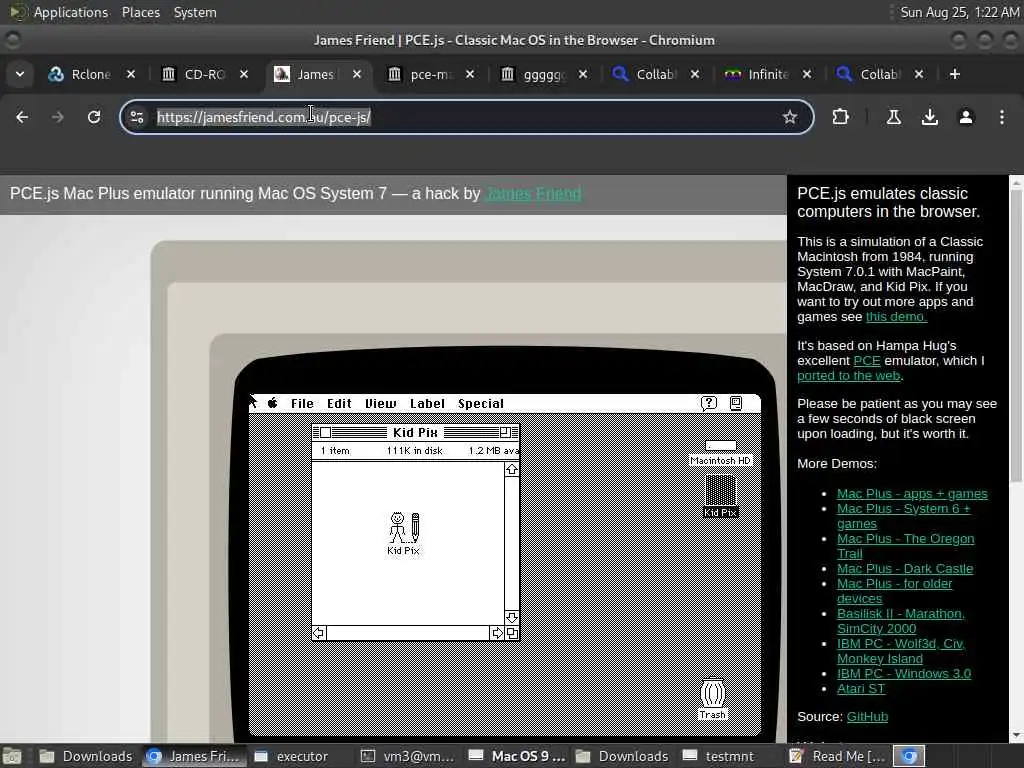This screenshot has height=768, width=1024.
Task: Open the File menu in emulated Mac
Action: point(302,404)
